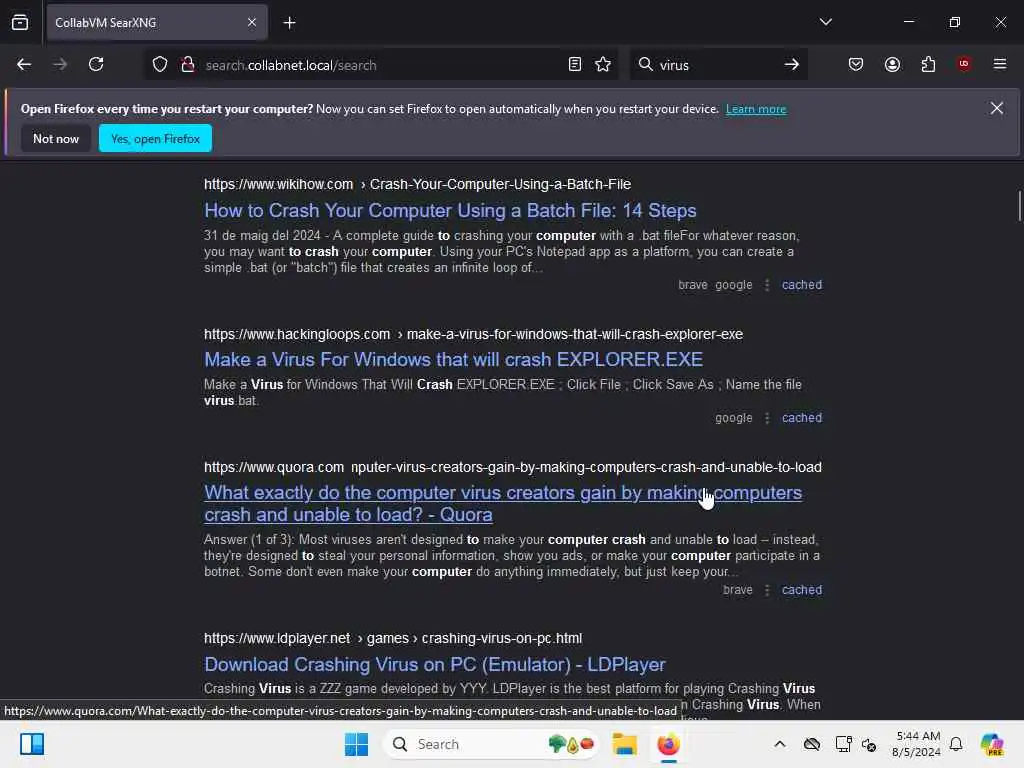Click the display tray icon
The image size is (1024, 768).
click(x=843, y=744)
